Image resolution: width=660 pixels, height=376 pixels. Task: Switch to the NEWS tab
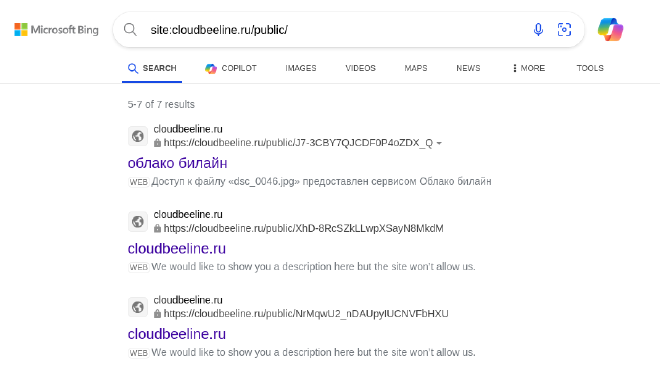pos(468,68)
